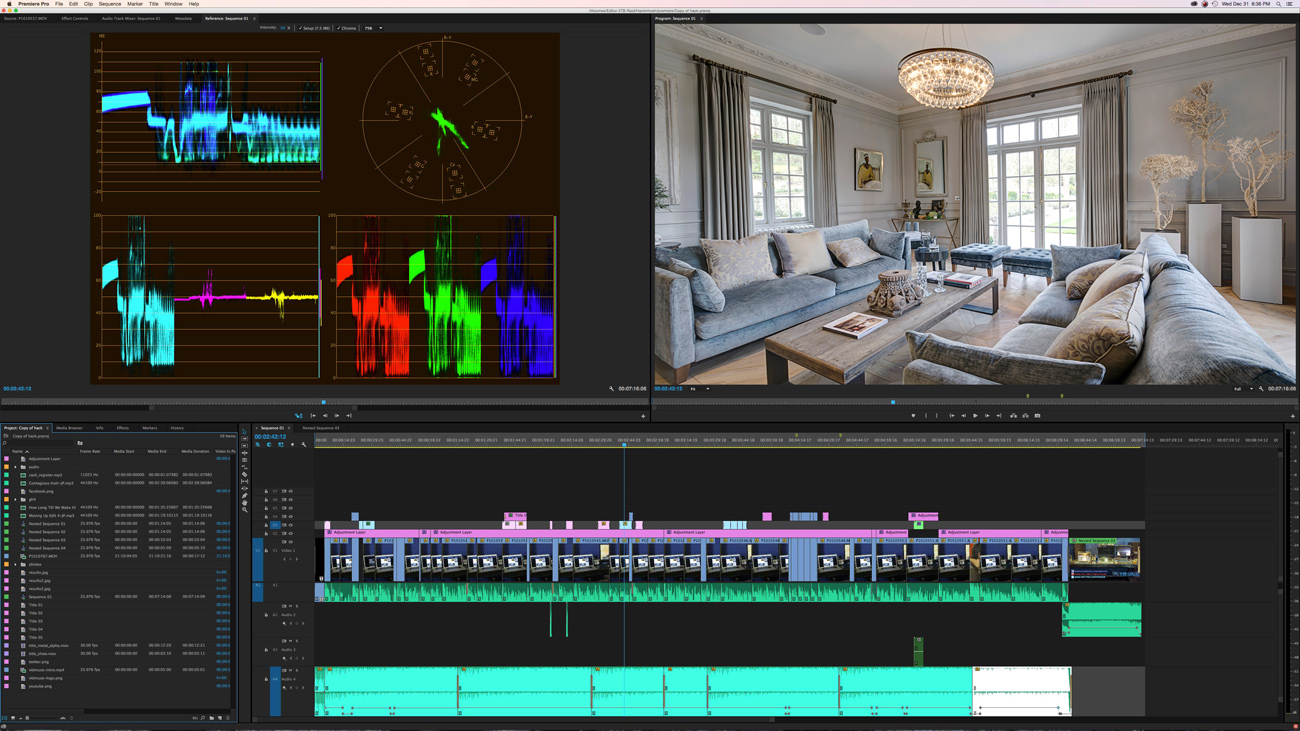Viewport: 1300px width, 731px height.
Task: Click Mark Out in the Program monitor
Action: pos(937,415)
